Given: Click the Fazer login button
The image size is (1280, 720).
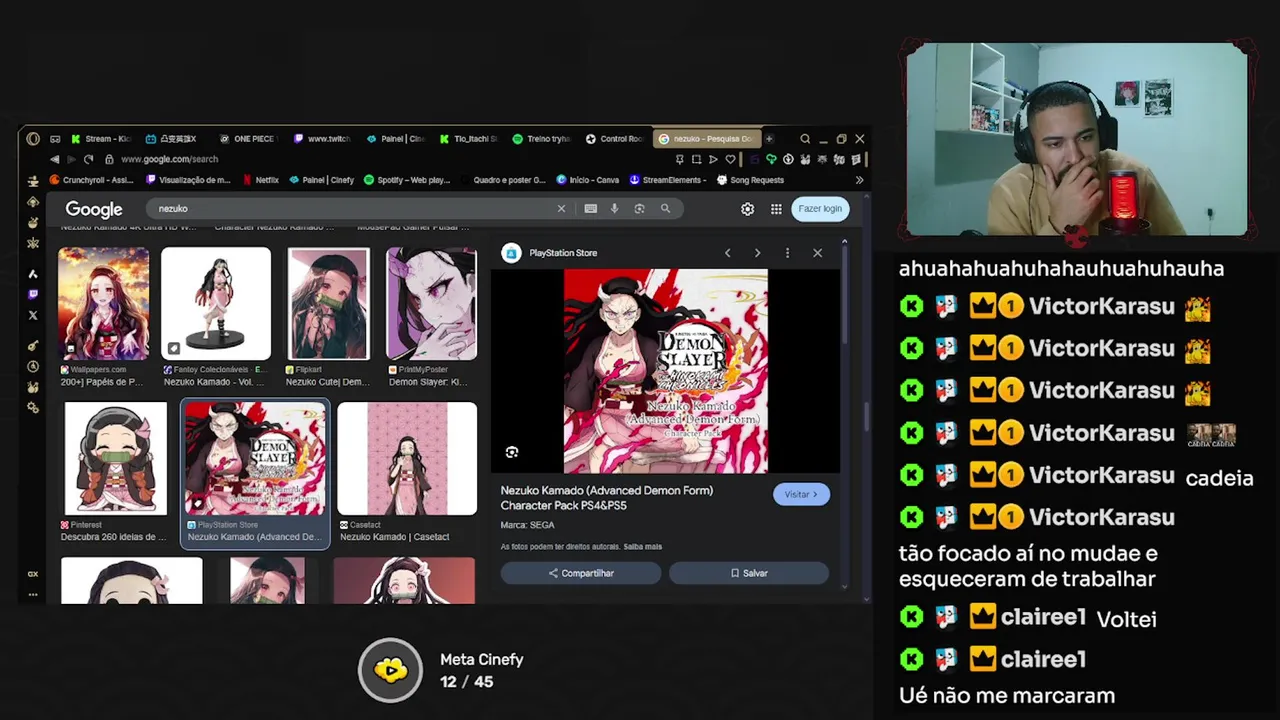Looking at the screenshot, I should (x=820, y=209).
